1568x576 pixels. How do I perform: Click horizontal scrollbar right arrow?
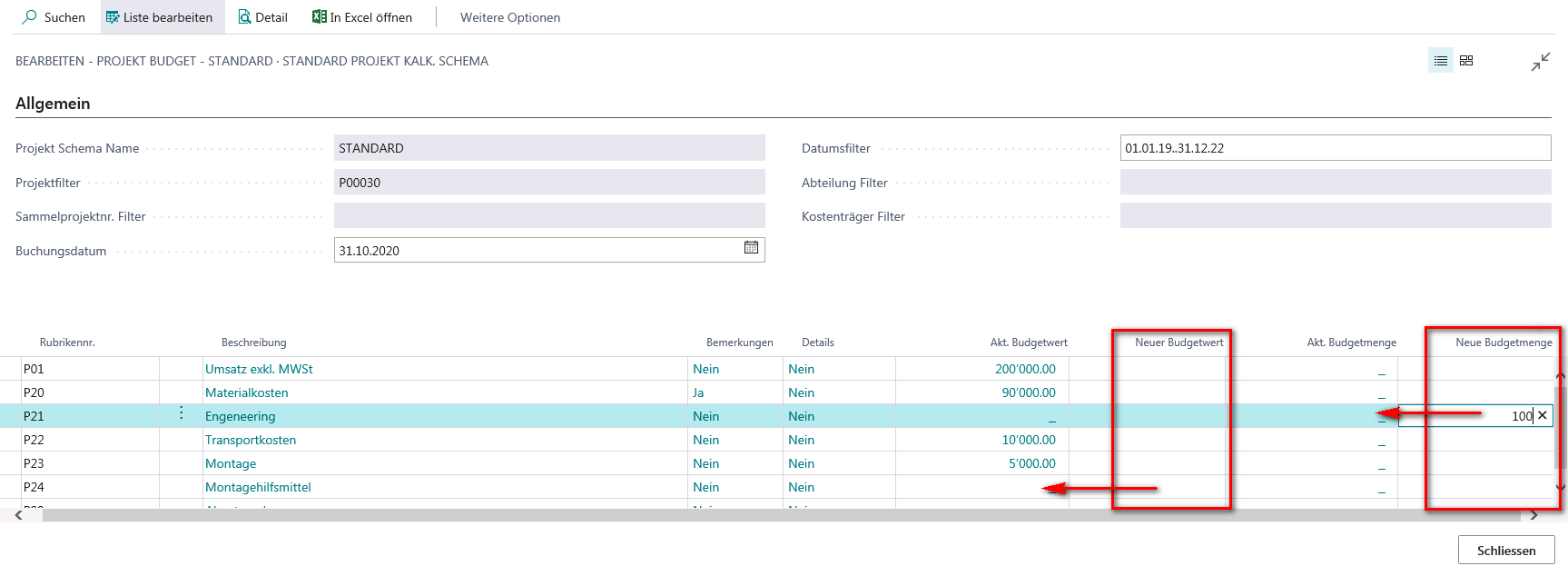pyautogui.click(x=1533, y=515)
